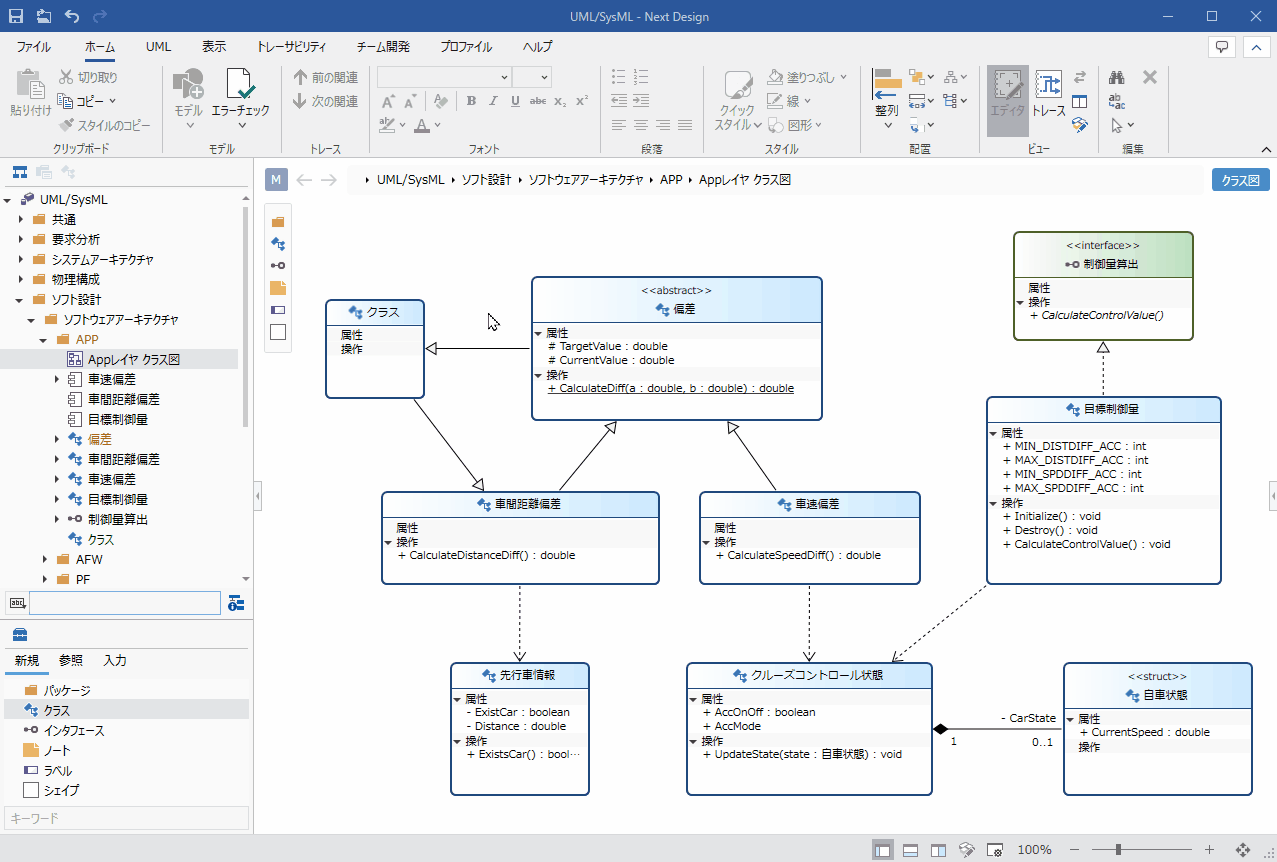This screenshot has height=862, width=1277.
Task: Click the Trace (トレース) view icon
Action: pyautogui.click(x=1048, y=85)
